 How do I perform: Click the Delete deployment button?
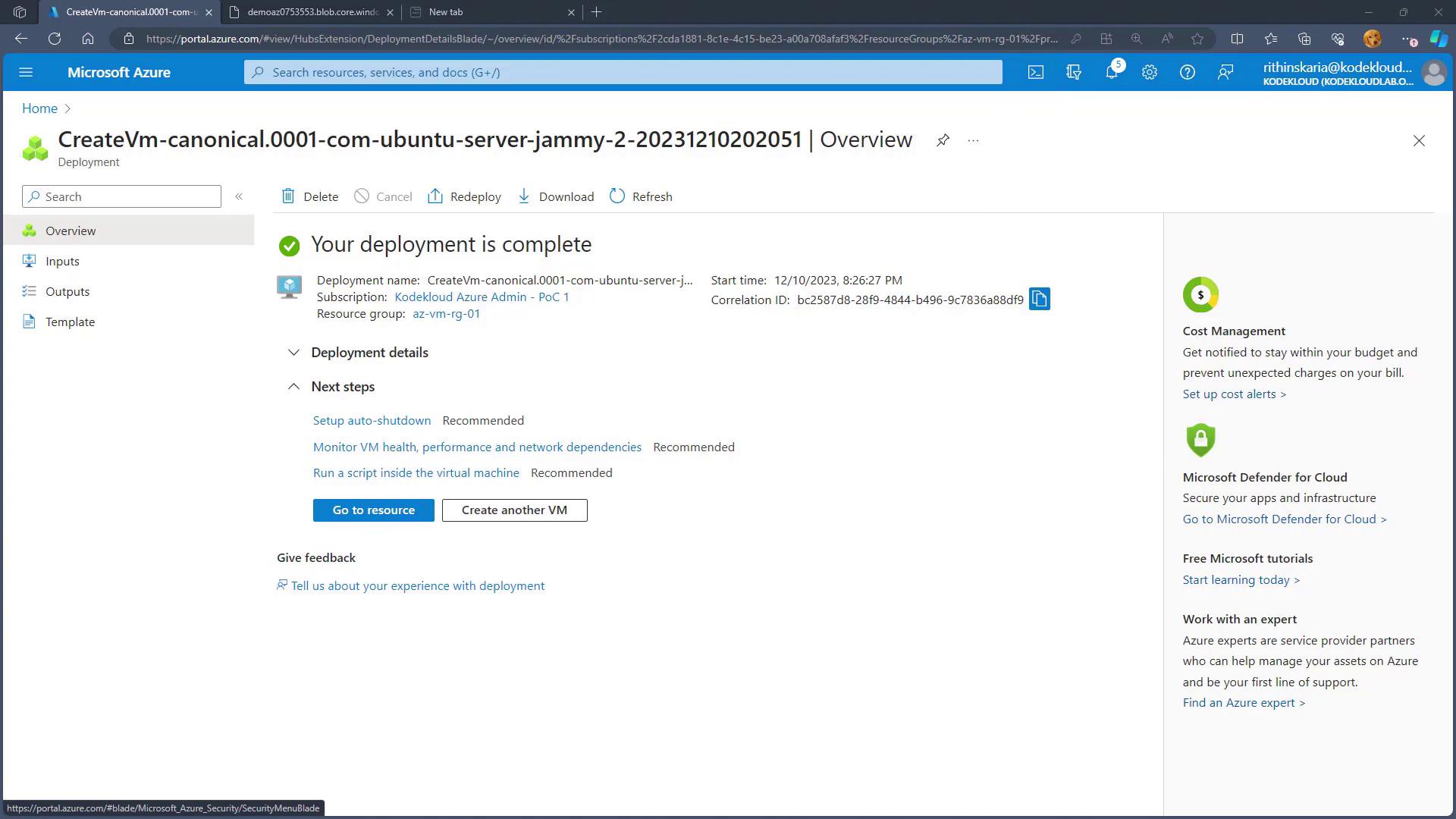pyautogui.click(x=310, y=196)
